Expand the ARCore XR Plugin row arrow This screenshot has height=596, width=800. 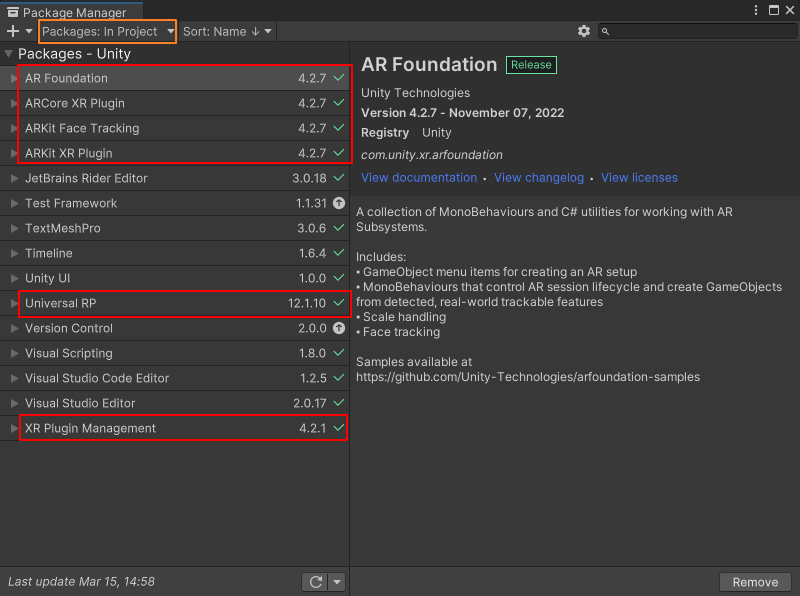coord(14,103)
